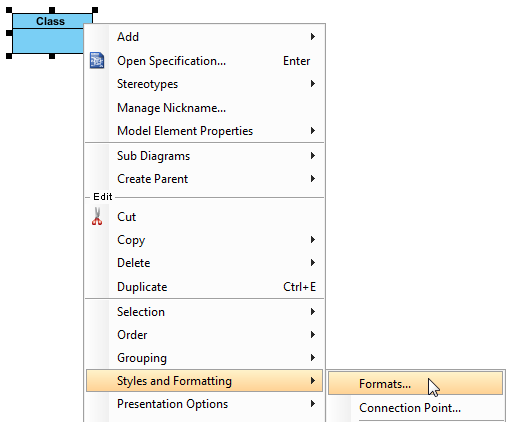
Task: Open the Order submenu
Action: (x=204, y=335)
